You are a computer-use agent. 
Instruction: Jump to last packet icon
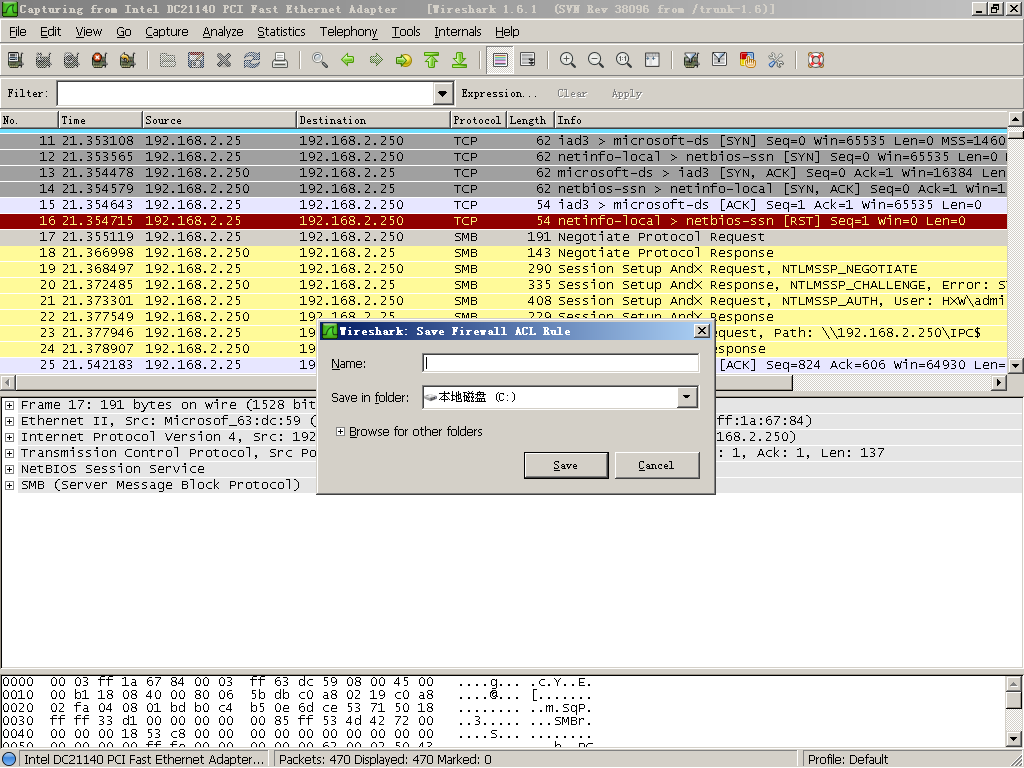tap(460, 60)
